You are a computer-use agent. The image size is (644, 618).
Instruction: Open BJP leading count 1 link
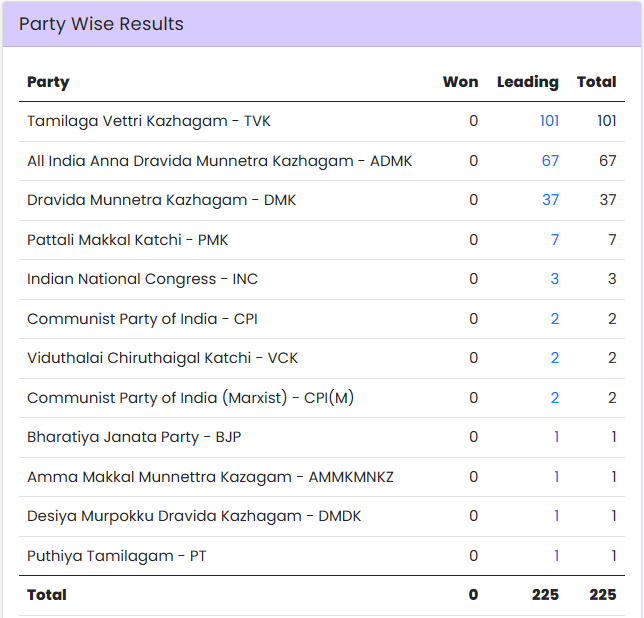pos(556,437)
